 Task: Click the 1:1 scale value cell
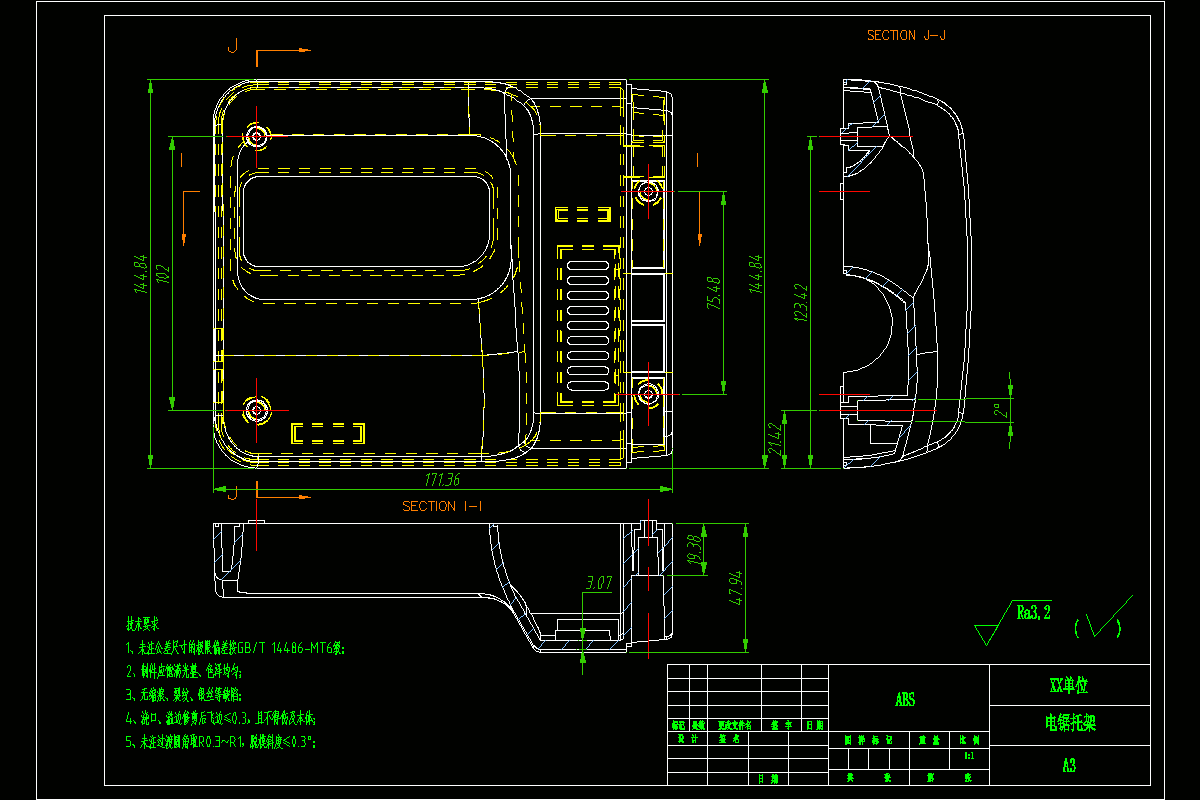coord(969,757)
